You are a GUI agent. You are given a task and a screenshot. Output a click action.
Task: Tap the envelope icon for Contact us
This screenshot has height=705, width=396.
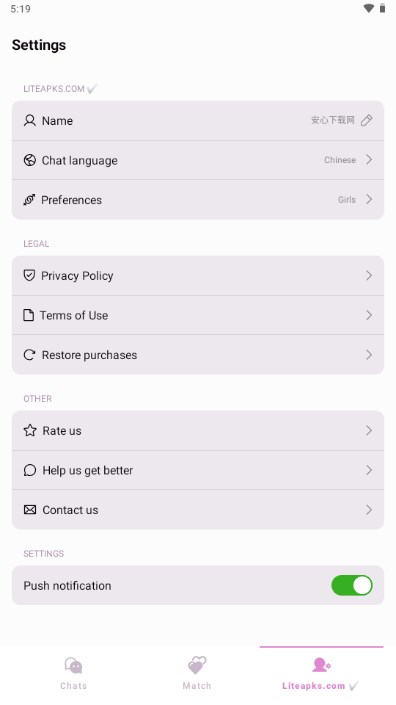(30, 509)
